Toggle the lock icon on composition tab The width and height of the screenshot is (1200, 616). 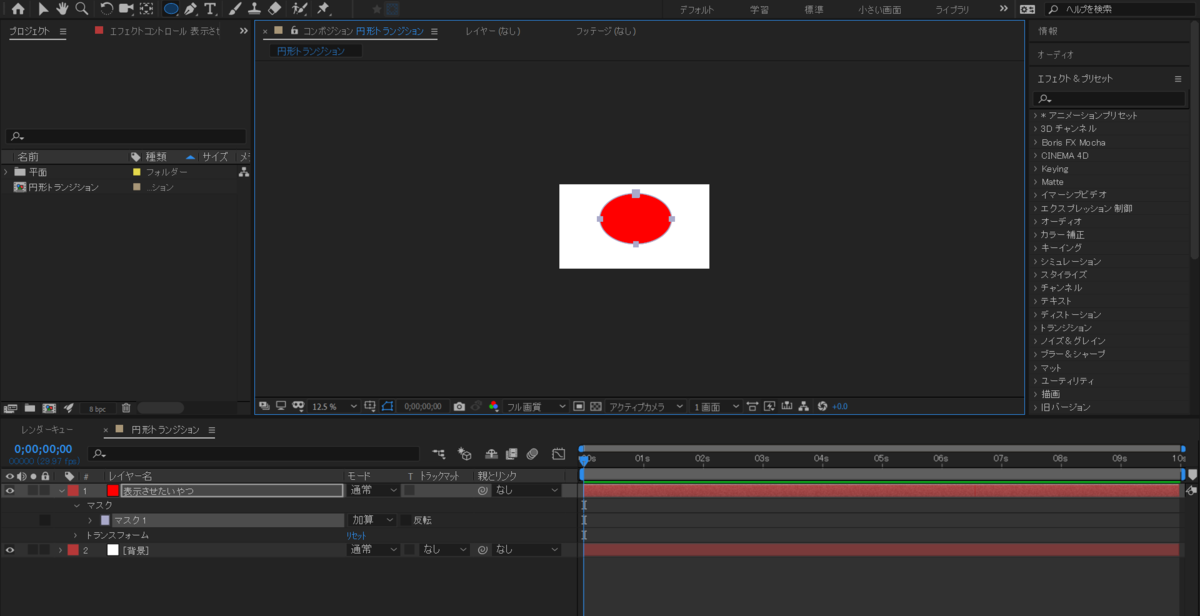coord(294,31)
